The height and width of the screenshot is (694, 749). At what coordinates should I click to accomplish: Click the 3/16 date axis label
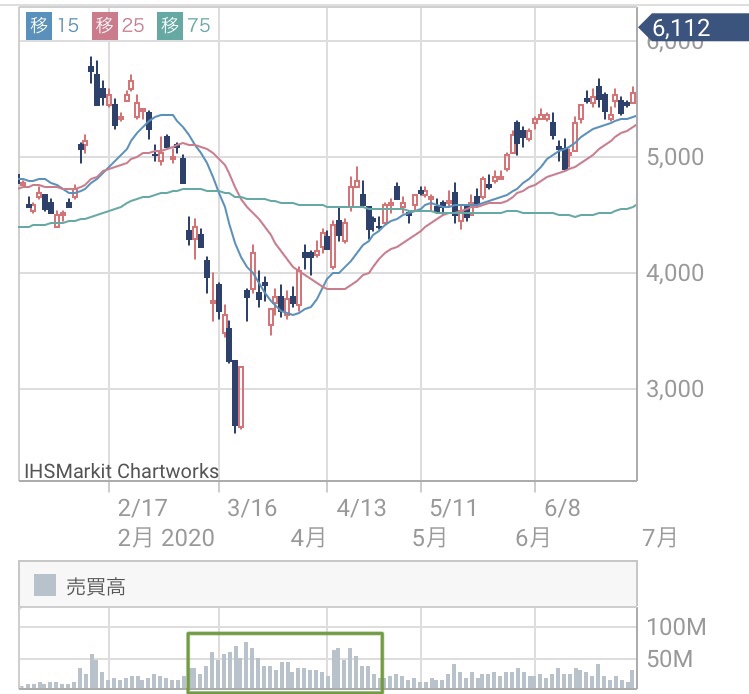pyautogui.click(x=252, y=508)
